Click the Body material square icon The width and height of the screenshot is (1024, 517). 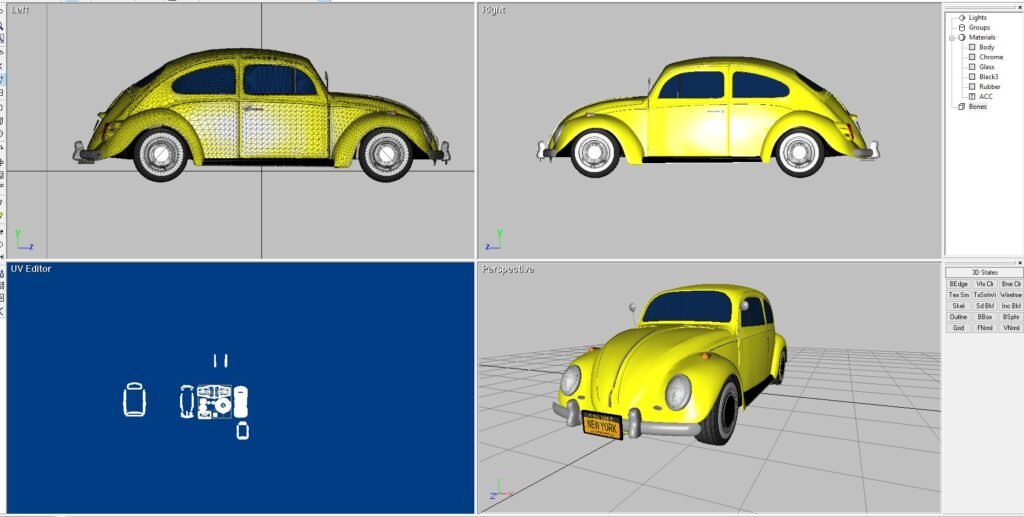[972, 47]
